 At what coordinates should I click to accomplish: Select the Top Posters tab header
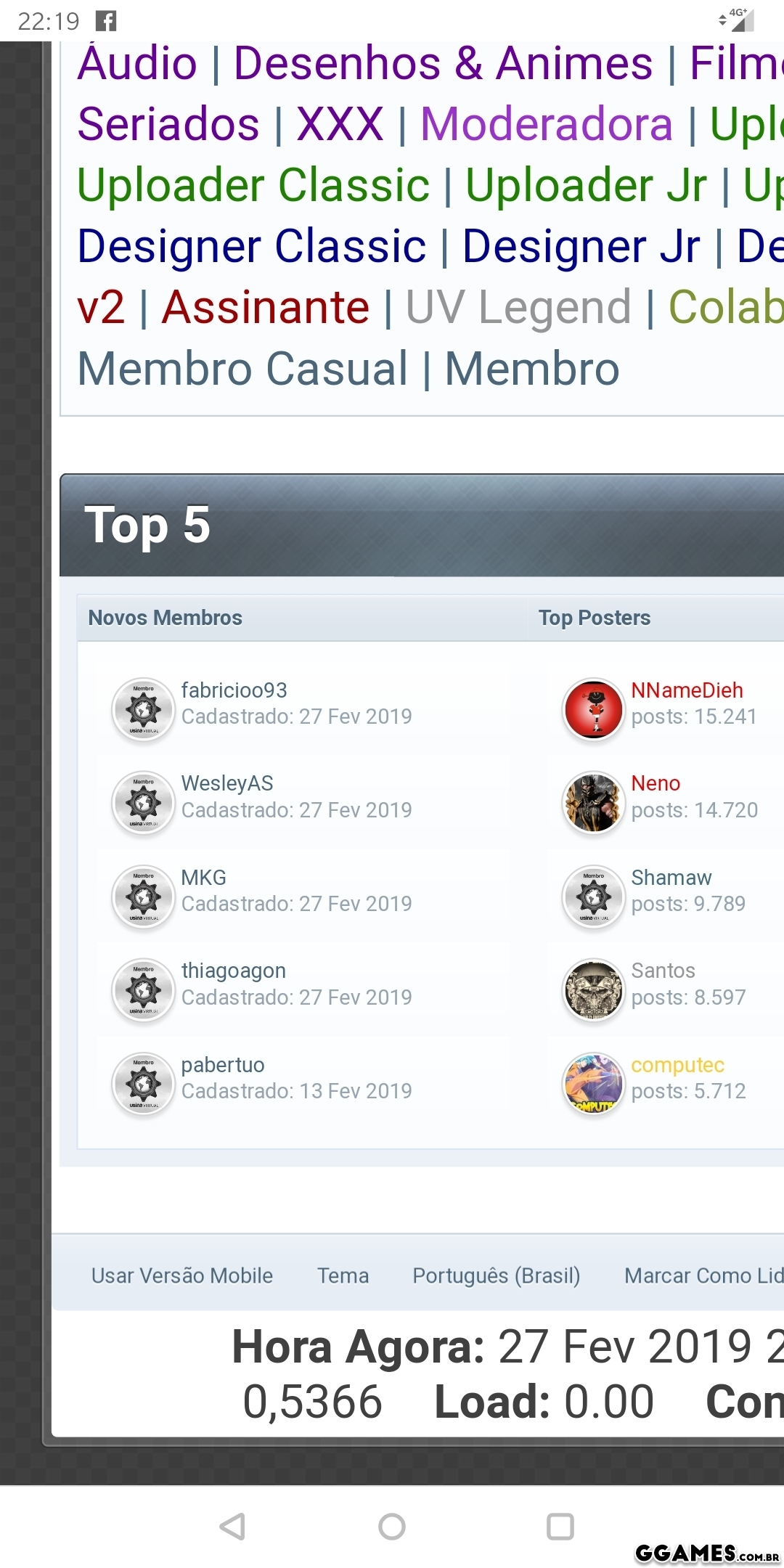coord(595,618)
